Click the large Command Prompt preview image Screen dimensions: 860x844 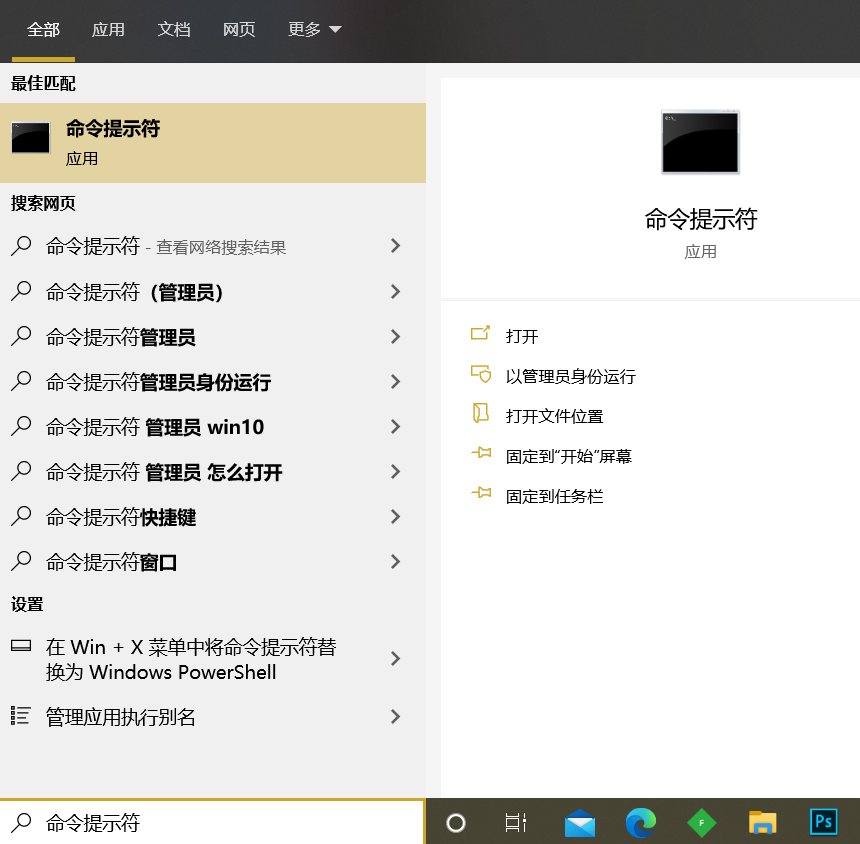click(699, 141)
